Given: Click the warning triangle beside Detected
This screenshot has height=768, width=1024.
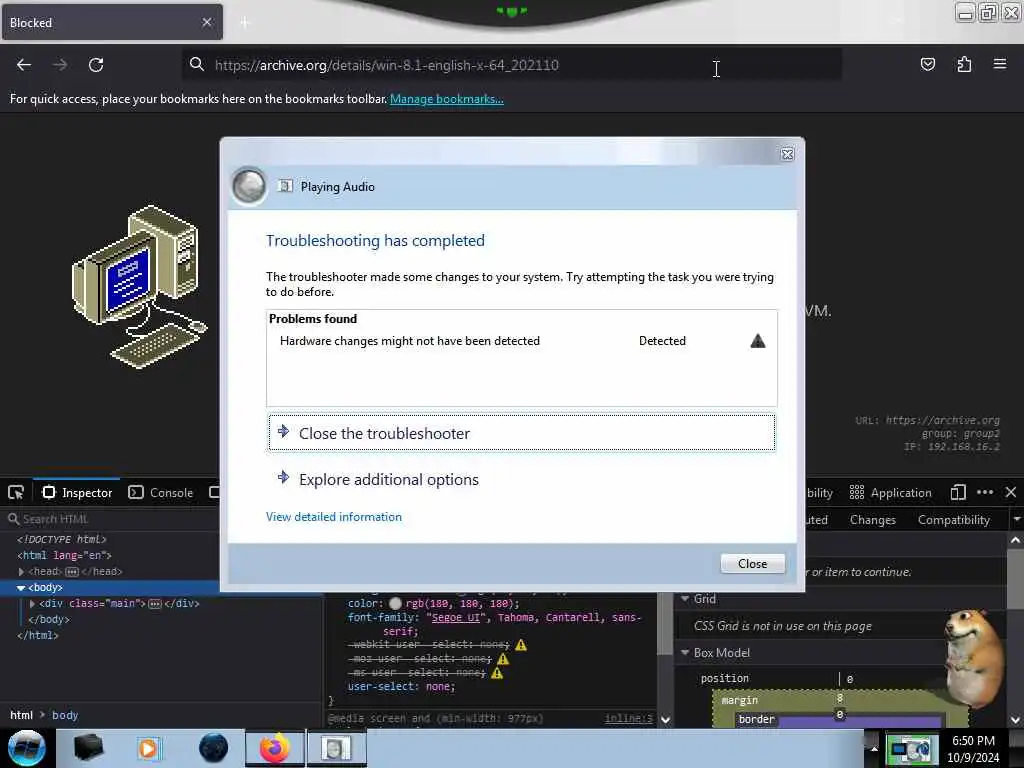Looking at the screenshot, I should [x=758, y=341].
